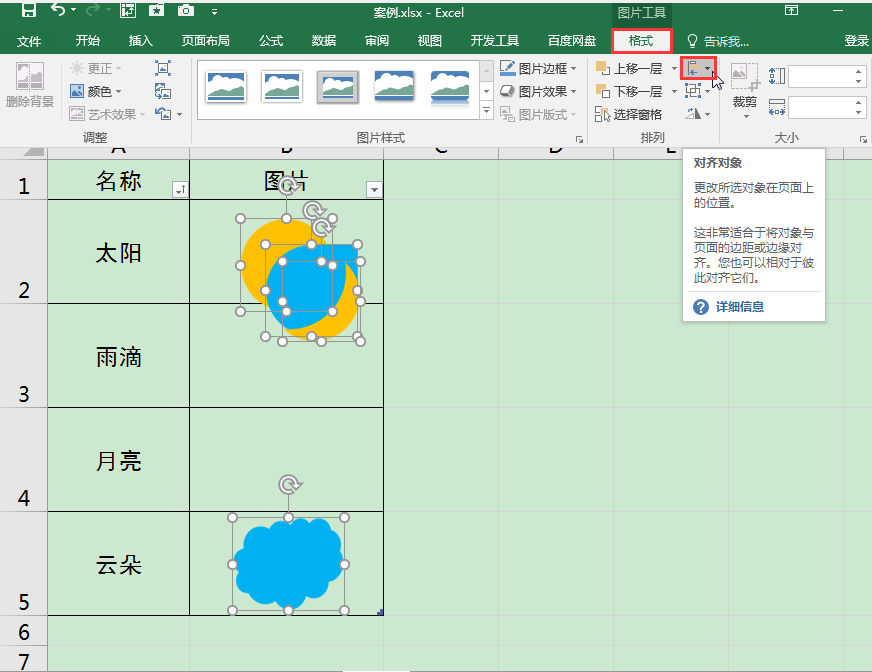The image size is (872, 672).
Task: Select row header 3
Action: coord(23,356)
